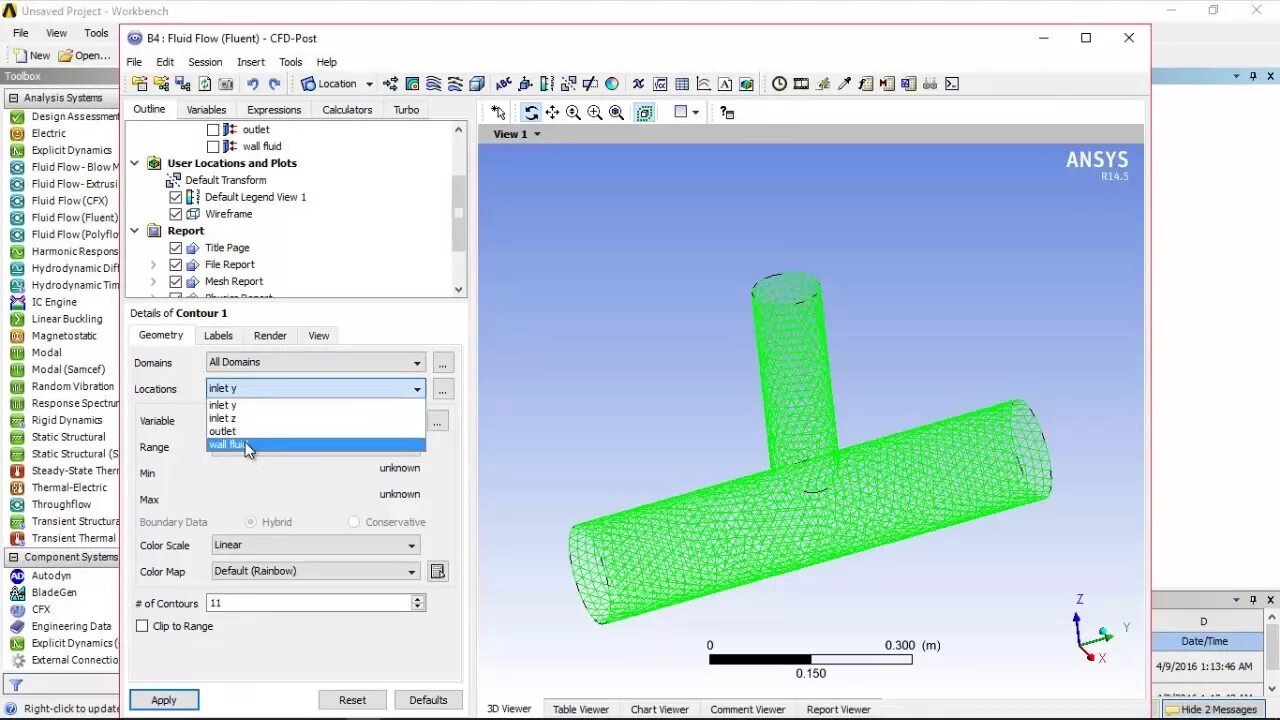The width and height of the screenshot is (1280, 720).
Task: Click Hide 2 Messages in Workbench
Action: 1211,709
